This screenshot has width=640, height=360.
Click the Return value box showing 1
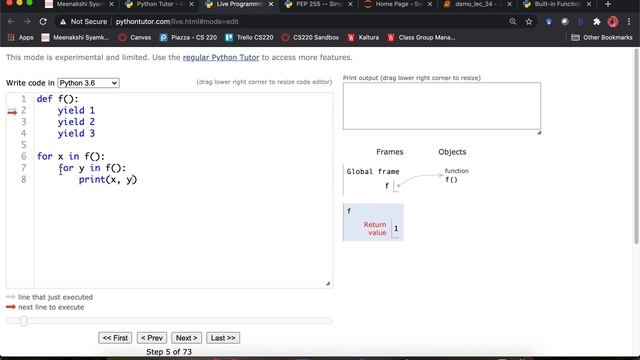(396, 229)
